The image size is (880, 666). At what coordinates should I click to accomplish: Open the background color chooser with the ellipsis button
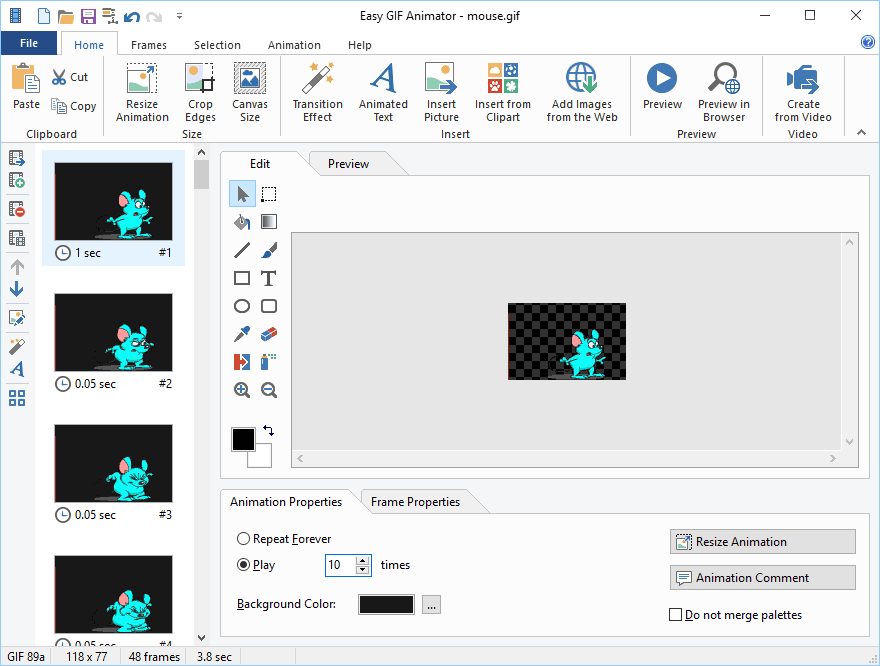point(431,604)
